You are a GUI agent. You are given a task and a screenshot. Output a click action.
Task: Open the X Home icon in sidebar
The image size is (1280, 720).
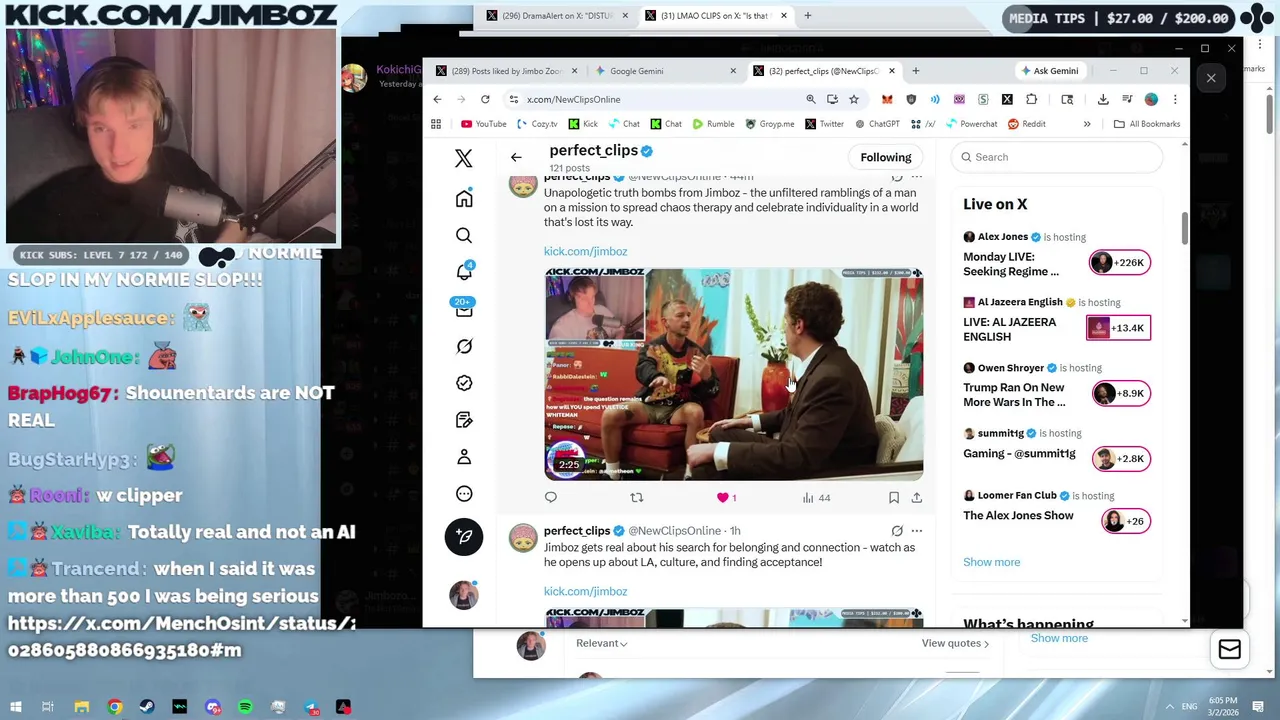464,199
